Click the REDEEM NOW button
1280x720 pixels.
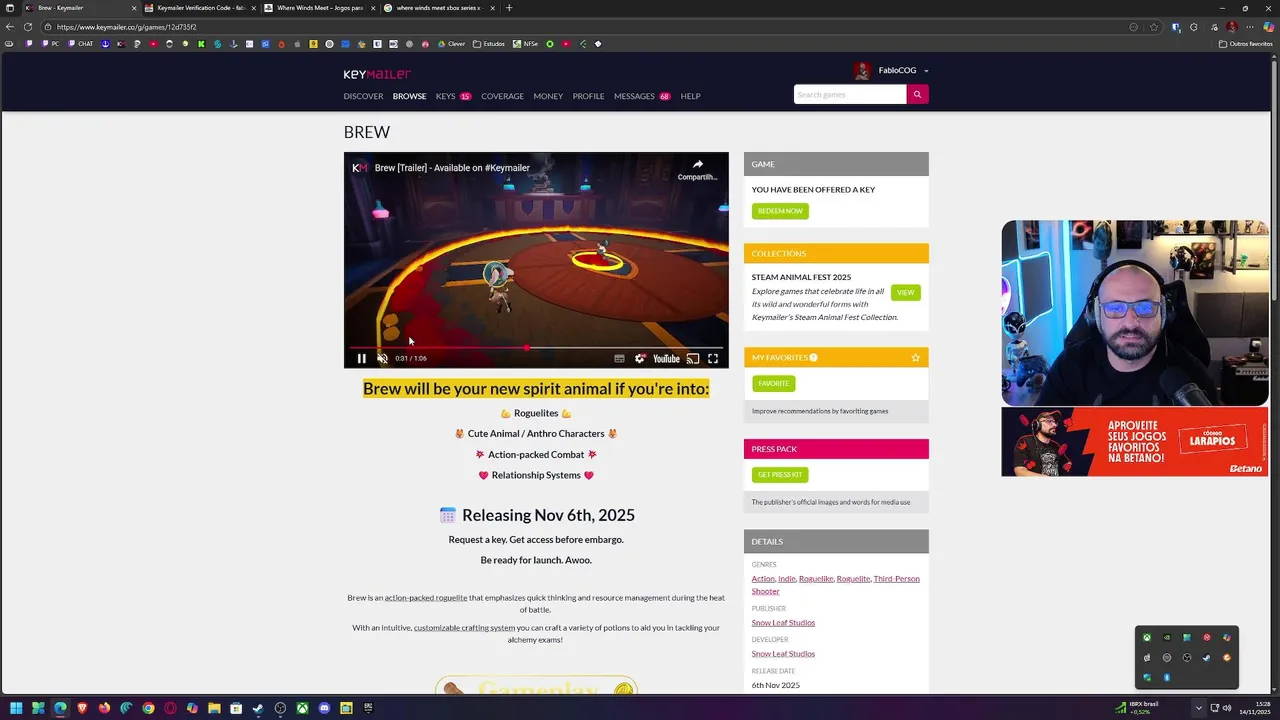click(780, 211)
